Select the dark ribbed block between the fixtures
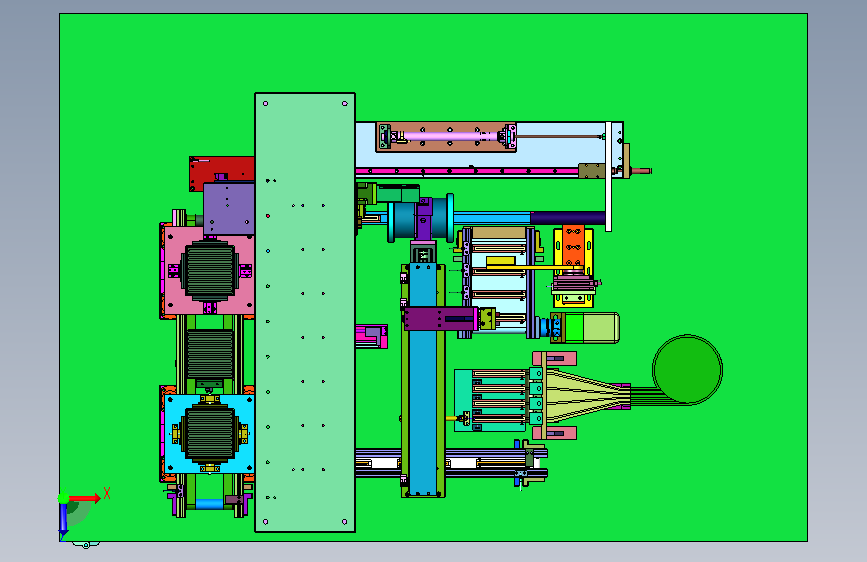 tap(210, 354)
